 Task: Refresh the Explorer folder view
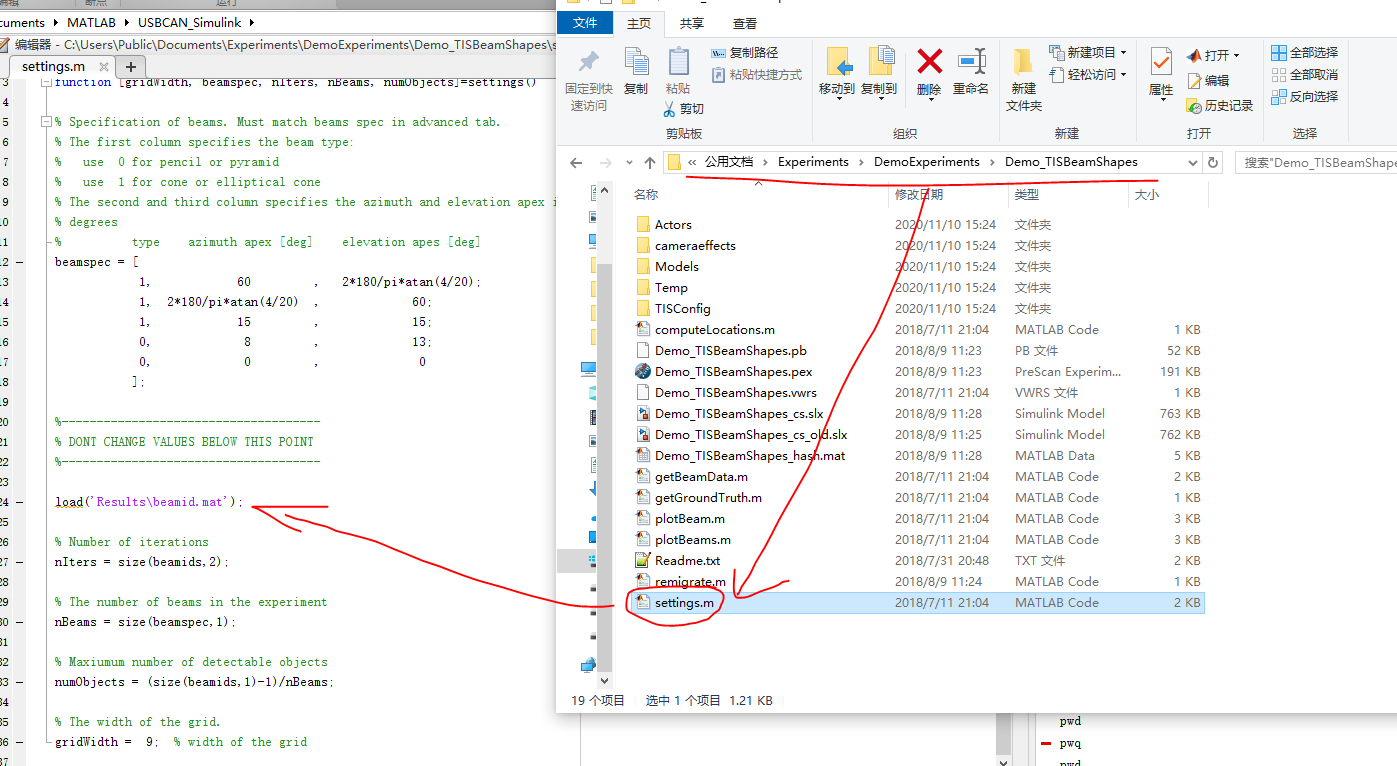click(x=1213, y=162)
